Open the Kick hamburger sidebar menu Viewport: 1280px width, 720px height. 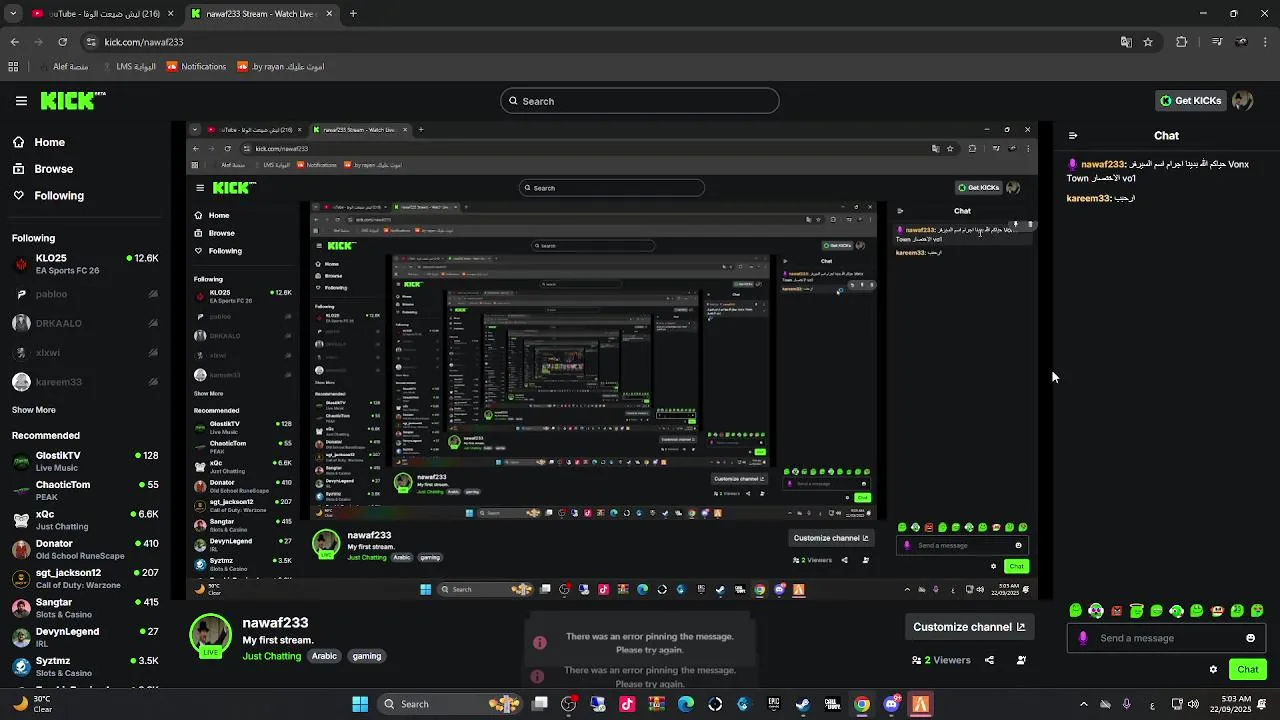pos(21,101)
